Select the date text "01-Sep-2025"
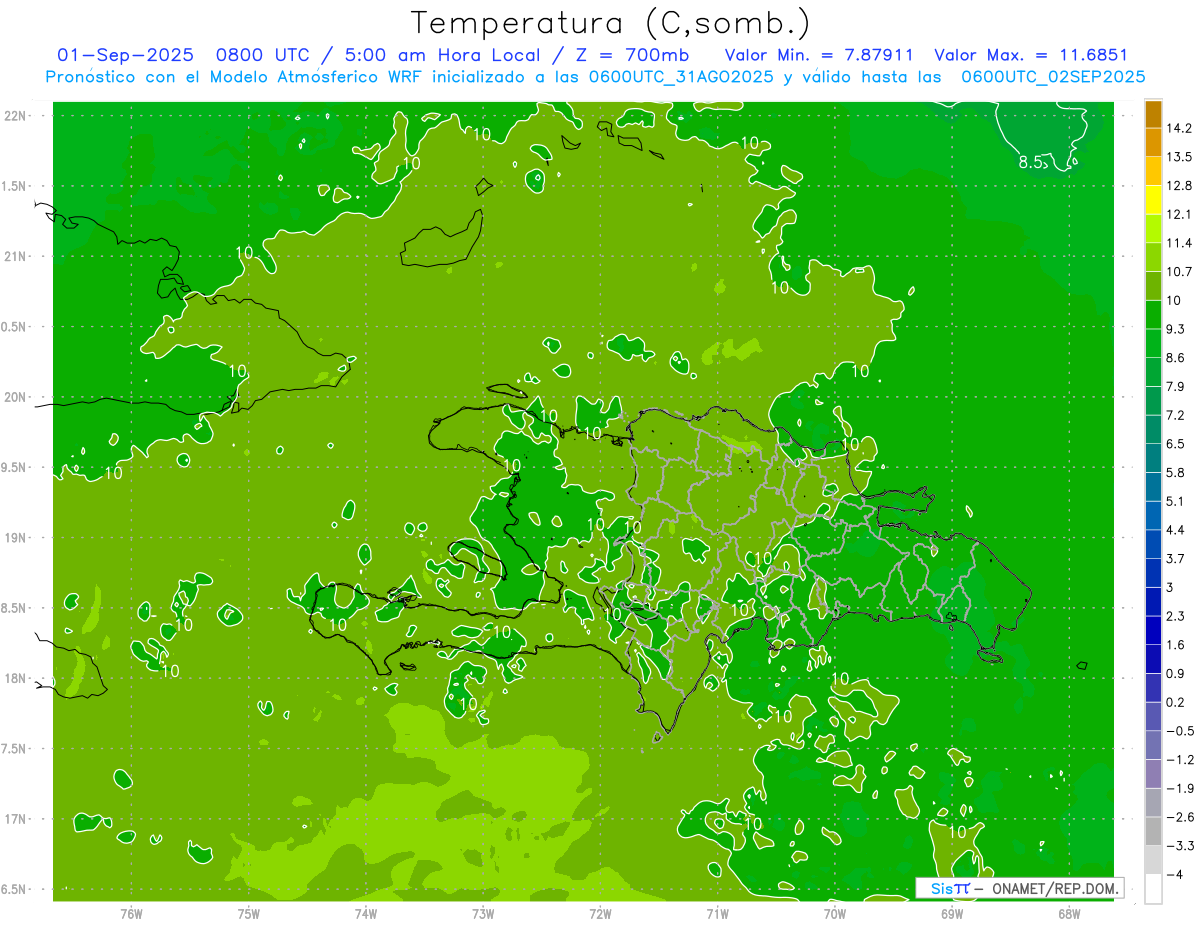This screenshot has width=1200, height=927. 125,55
